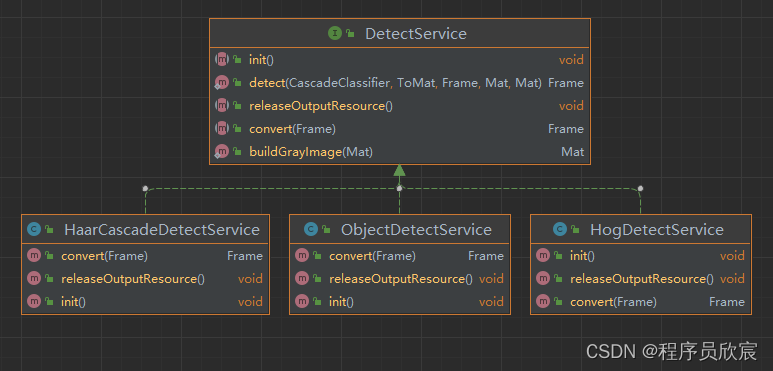Click the method icon beside detect(CascadeClassifier...)

222,83
